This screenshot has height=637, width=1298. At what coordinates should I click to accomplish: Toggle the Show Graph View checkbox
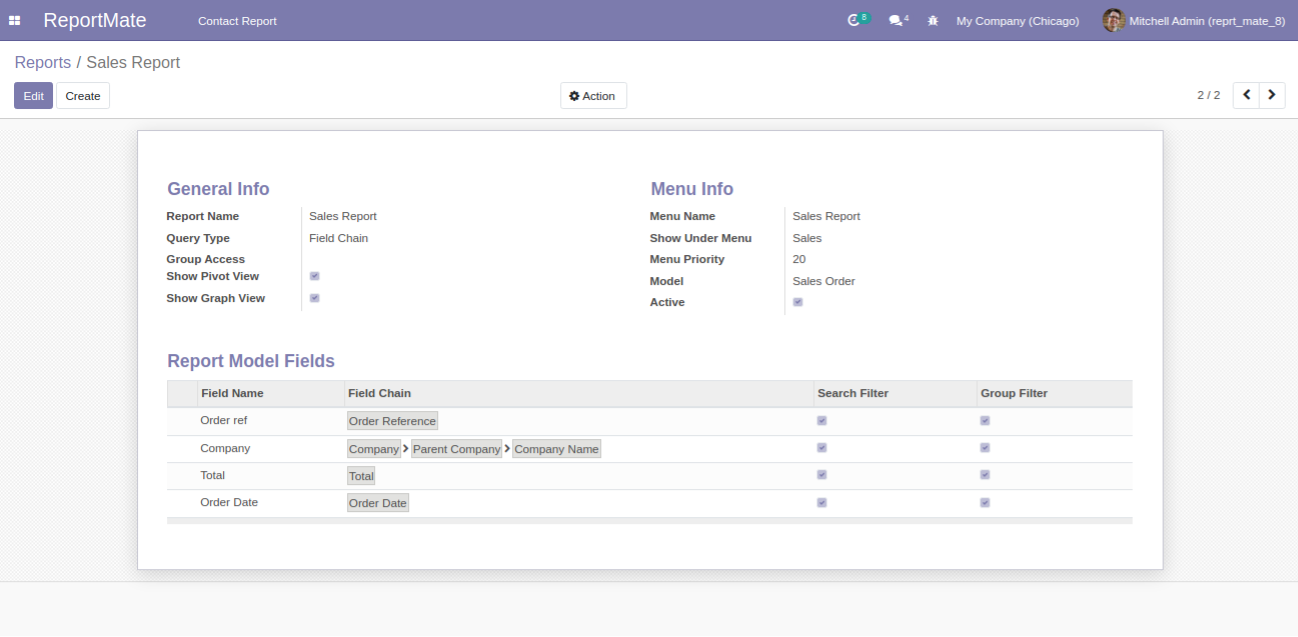[315, 298]
